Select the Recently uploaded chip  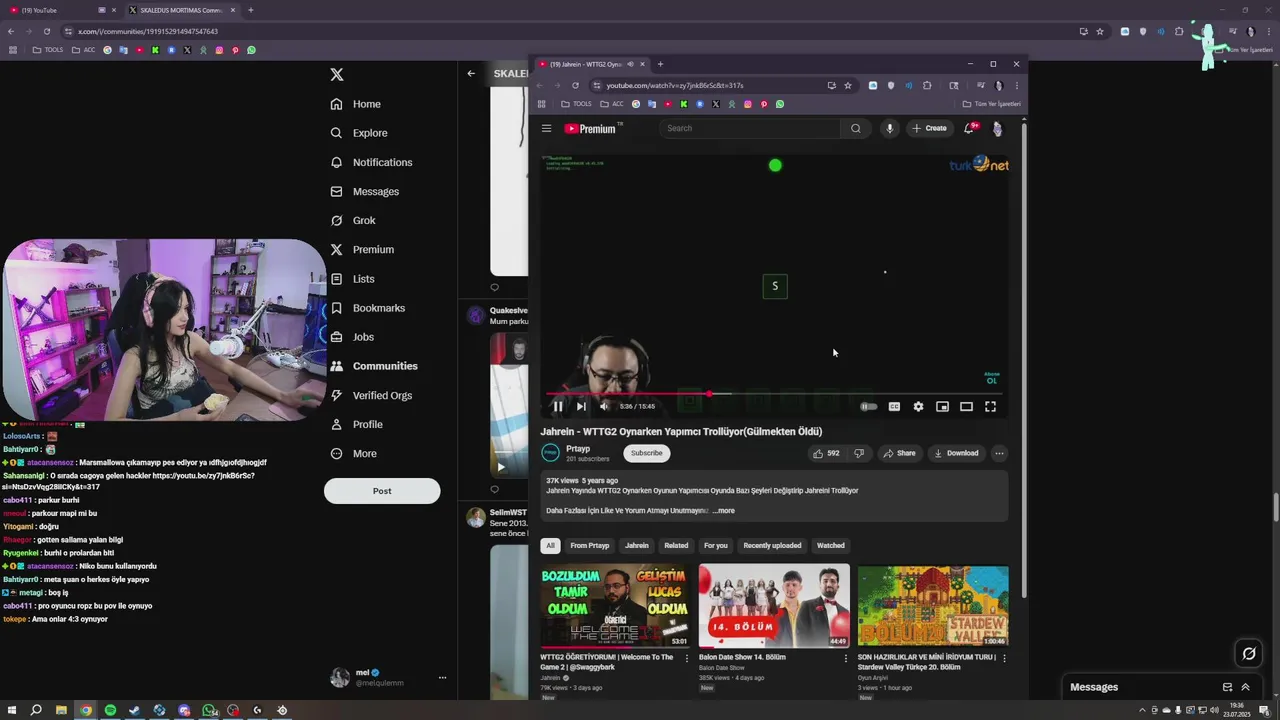pyautogui.click(x=772, y=546)
